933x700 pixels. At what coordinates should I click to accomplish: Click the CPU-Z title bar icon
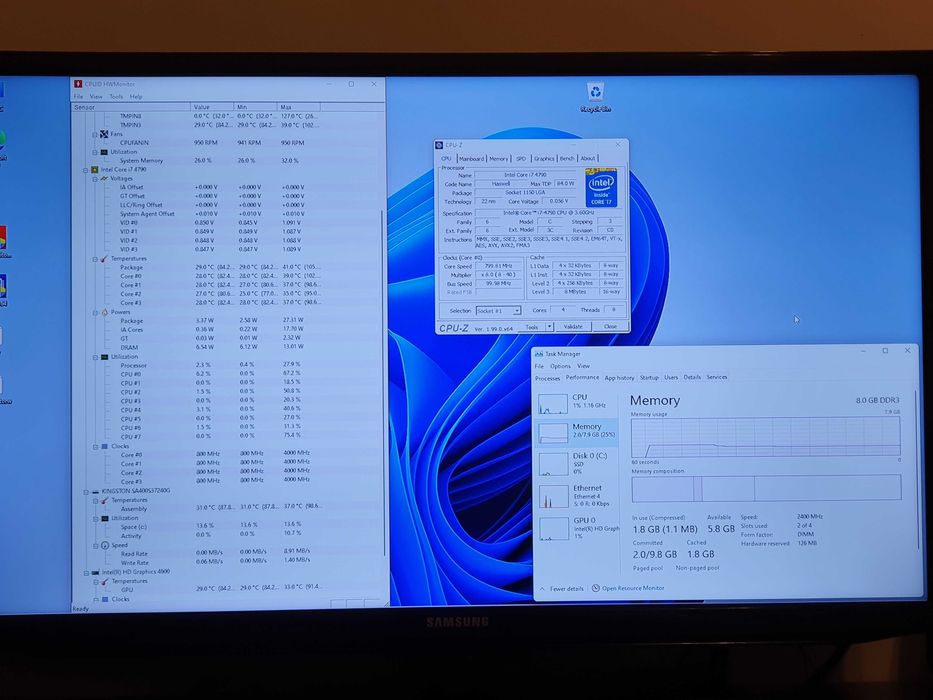(439, 145)
